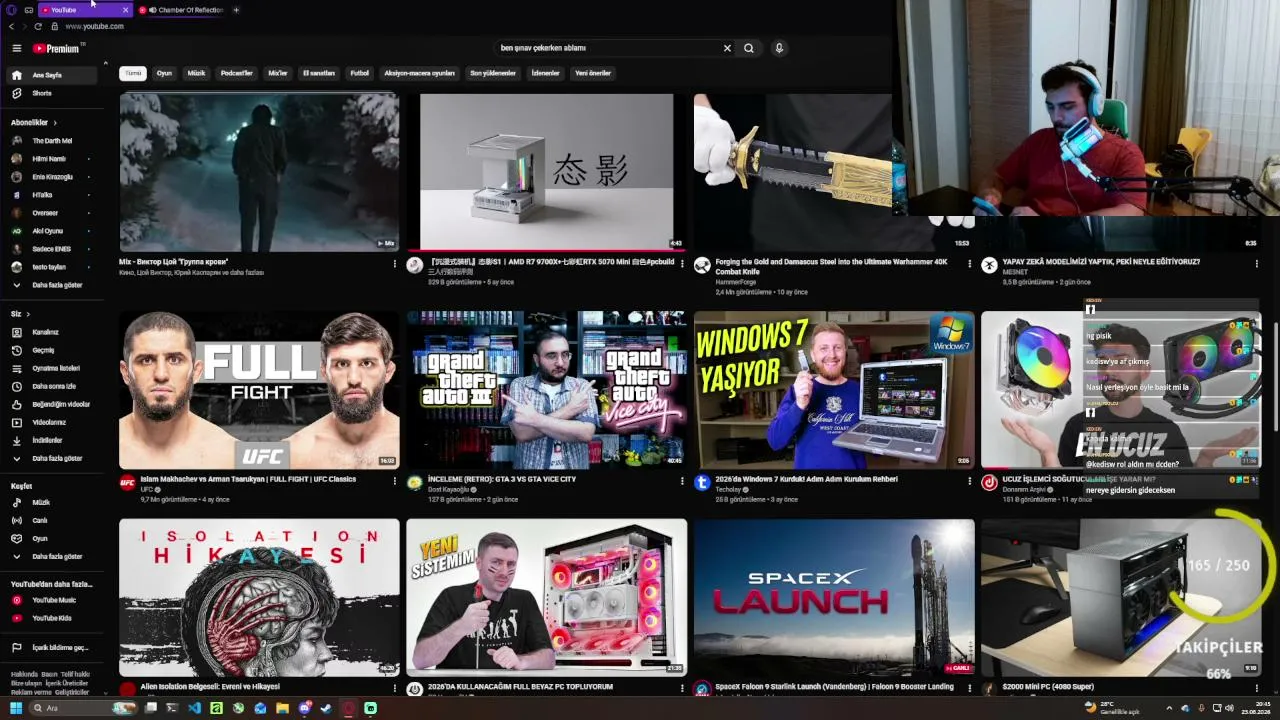Explore Oyun under Keşfet

tap(54, 538)
